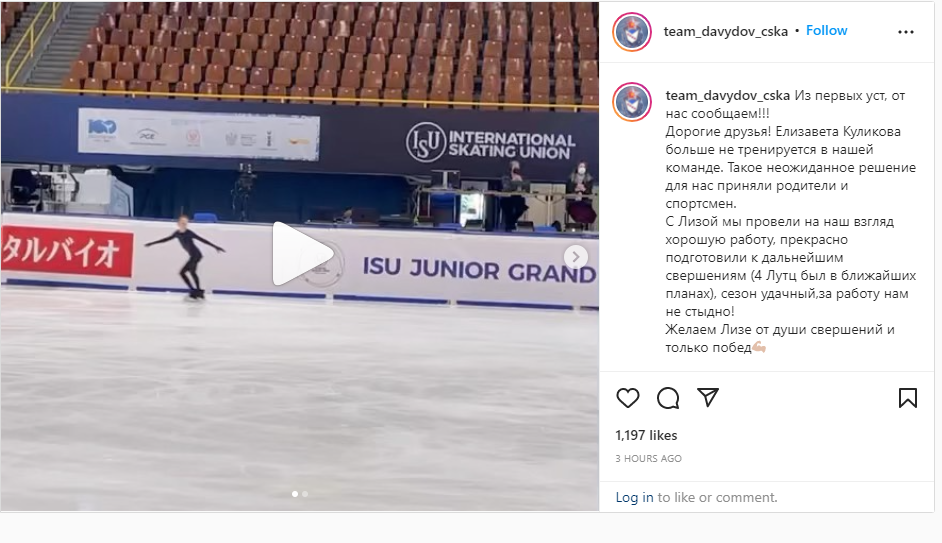Viewport: 942px width, 543px height.
Task: Go to the next slide with the arrow
Action: point(576,257)
